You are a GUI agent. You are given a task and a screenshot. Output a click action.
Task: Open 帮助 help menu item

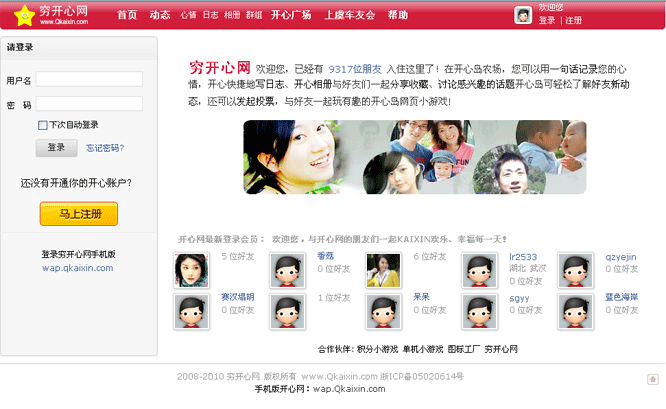(x=398, y=15)
